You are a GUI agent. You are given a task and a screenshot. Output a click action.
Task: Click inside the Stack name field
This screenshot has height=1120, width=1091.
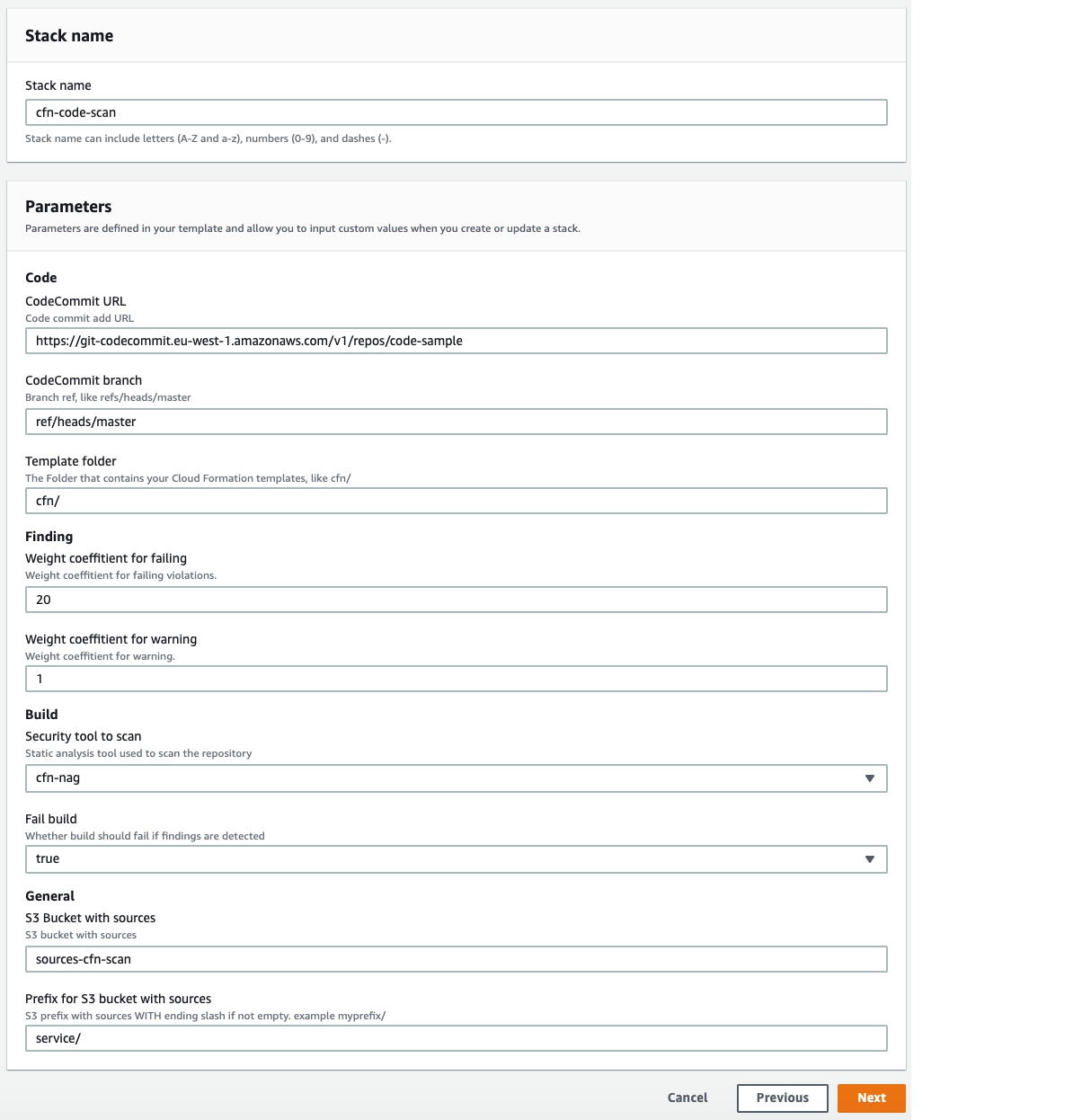[456, 112]
